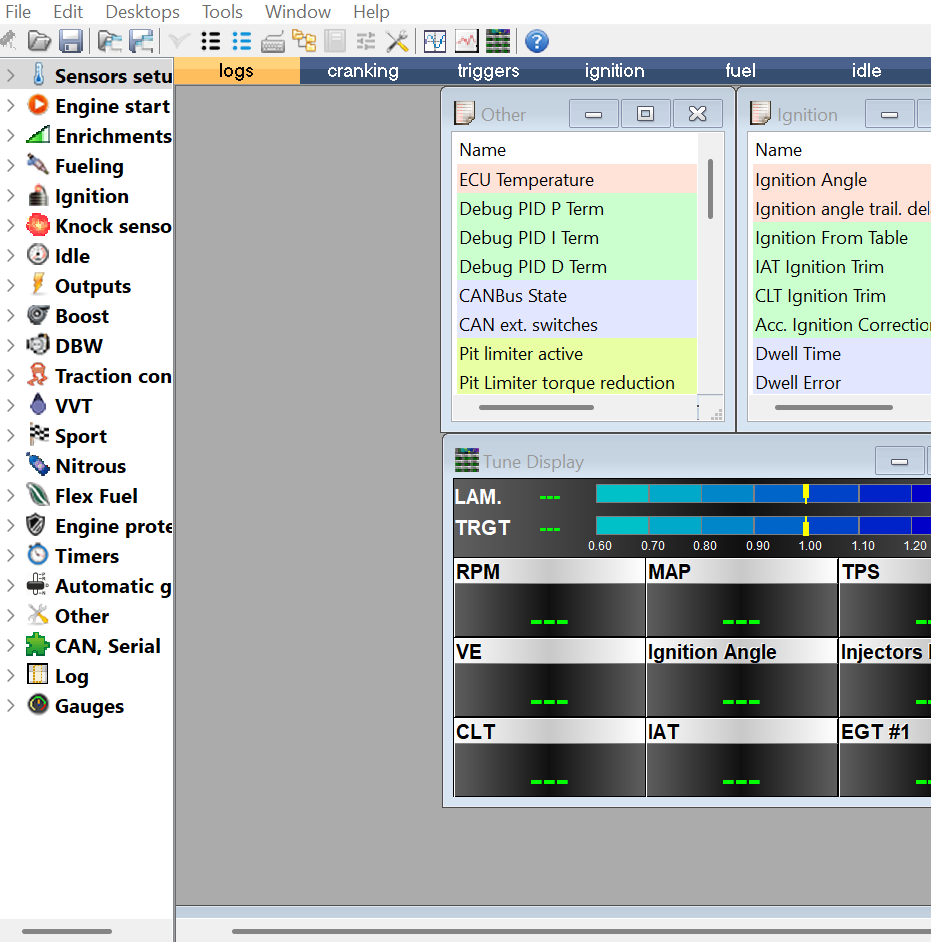Image resolution: width=931 pixels, height=942 pixels.
Task: Click the LAM. lambda bar yellow marker
Action: coord(806,493)
